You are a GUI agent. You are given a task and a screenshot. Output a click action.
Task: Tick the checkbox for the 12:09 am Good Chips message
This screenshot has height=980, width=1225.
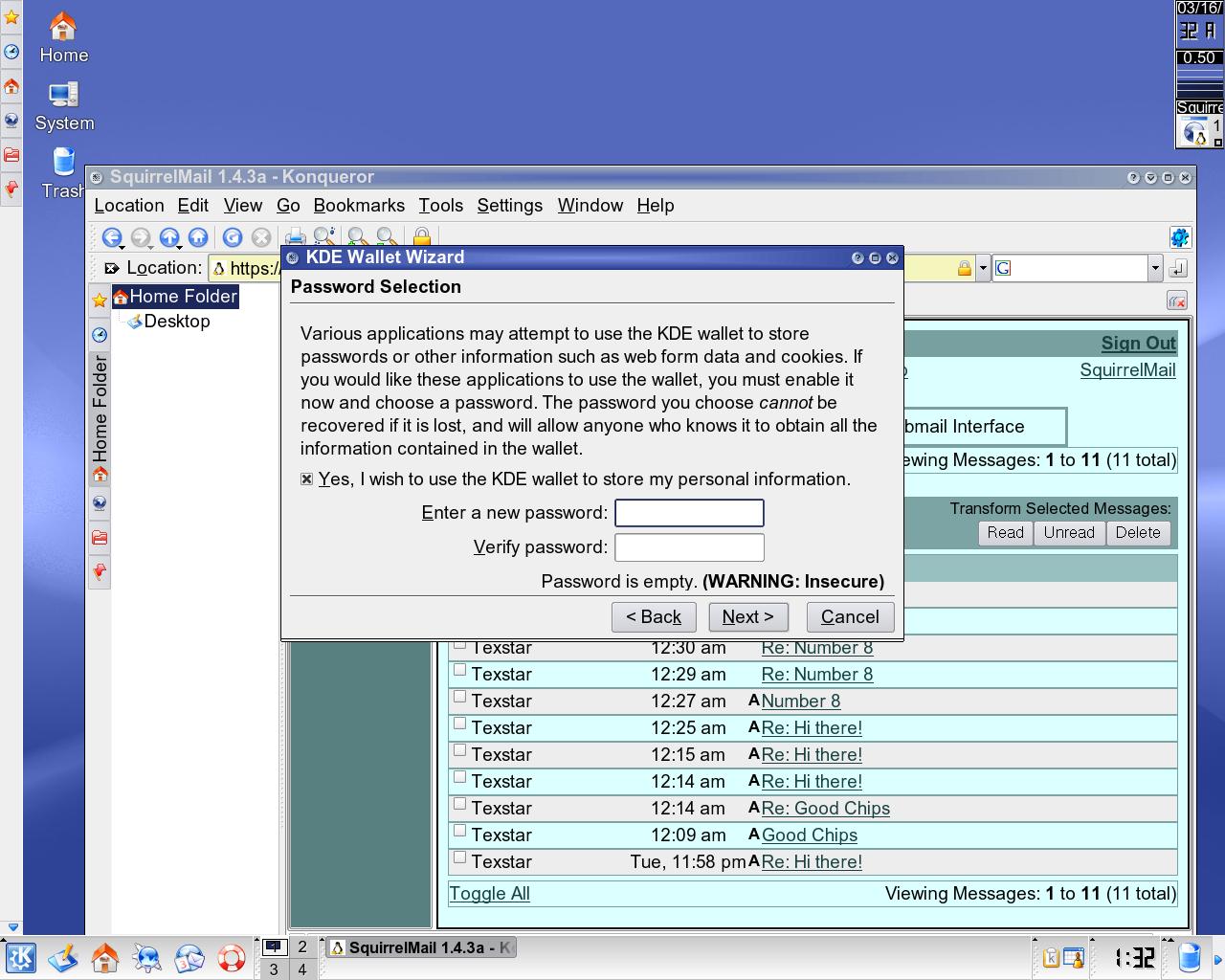pos(459,831)
